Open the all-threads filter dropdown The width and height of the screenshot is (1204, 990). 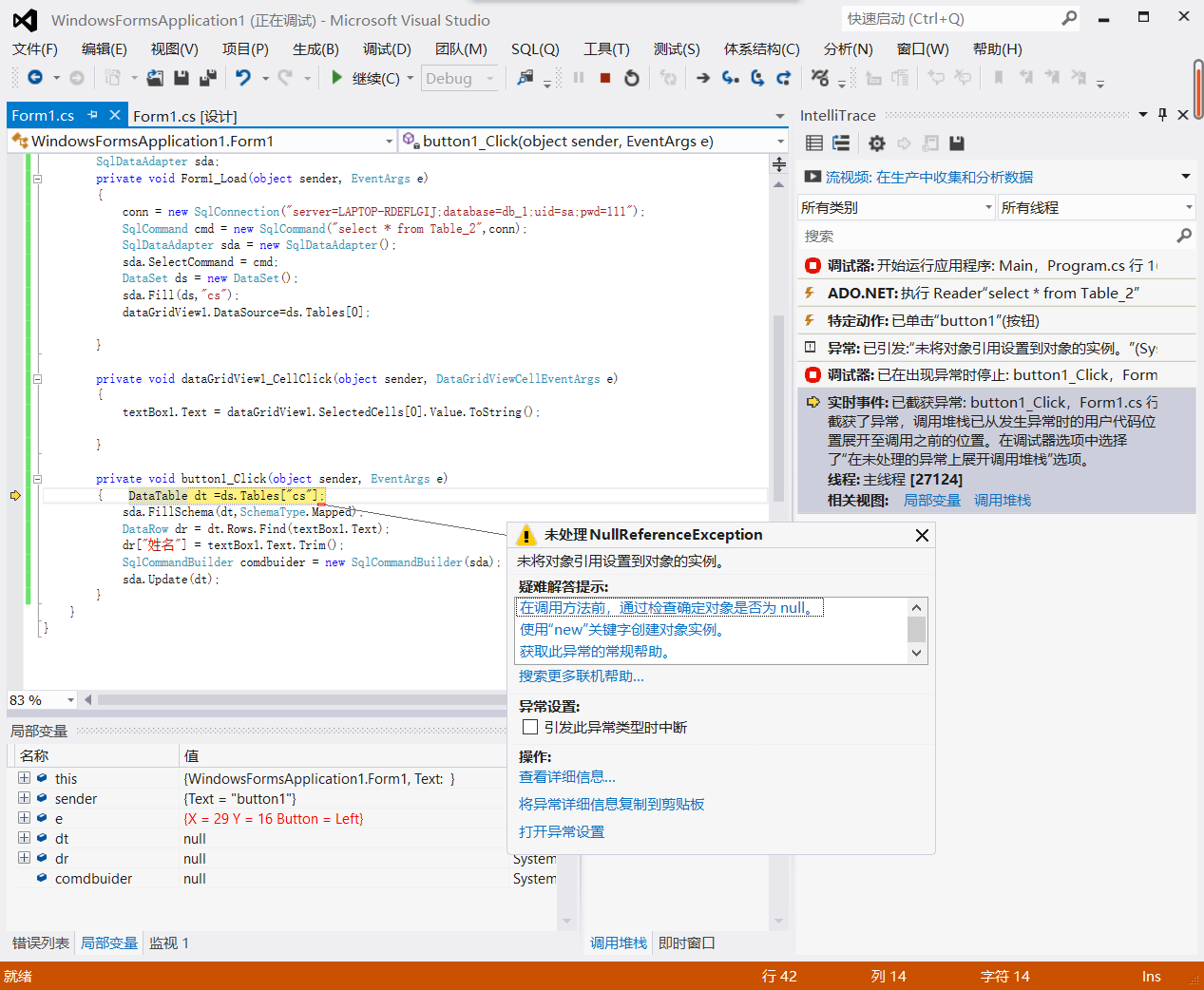point(1189,207)
